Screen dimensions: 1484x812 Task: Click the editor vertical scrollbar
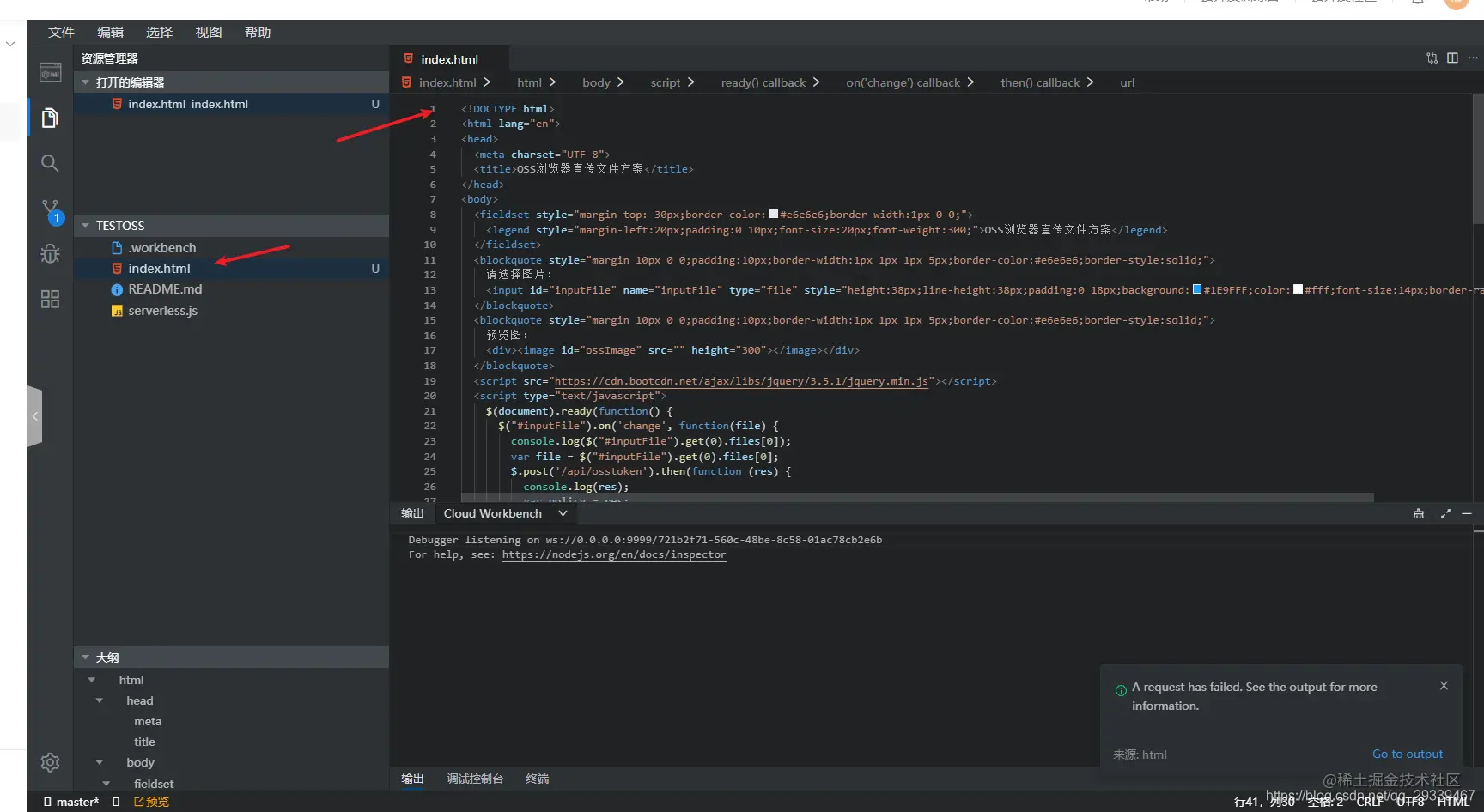coord(1478,159)
